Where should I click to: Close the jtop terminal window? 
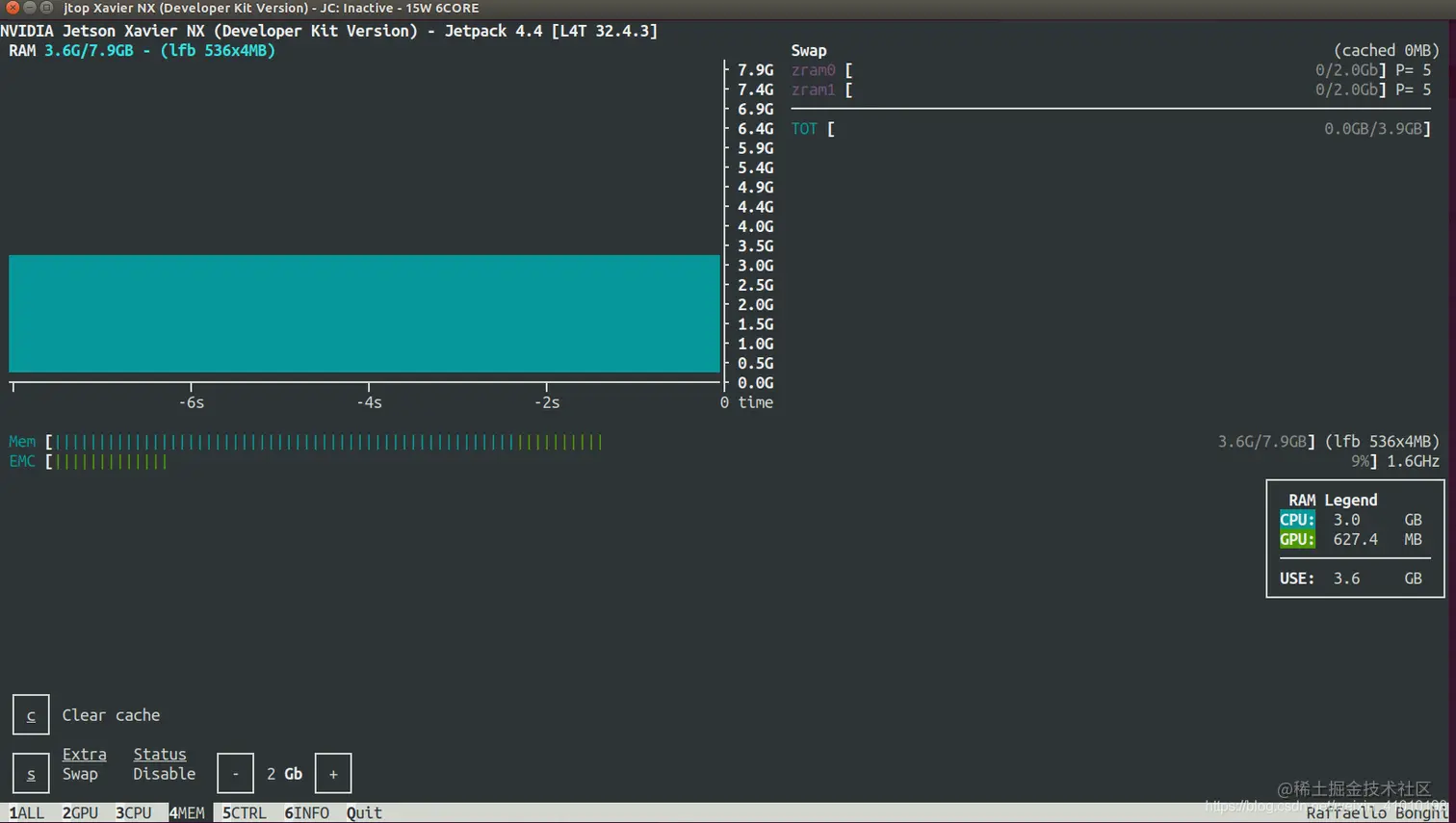[x=13, y=8]
